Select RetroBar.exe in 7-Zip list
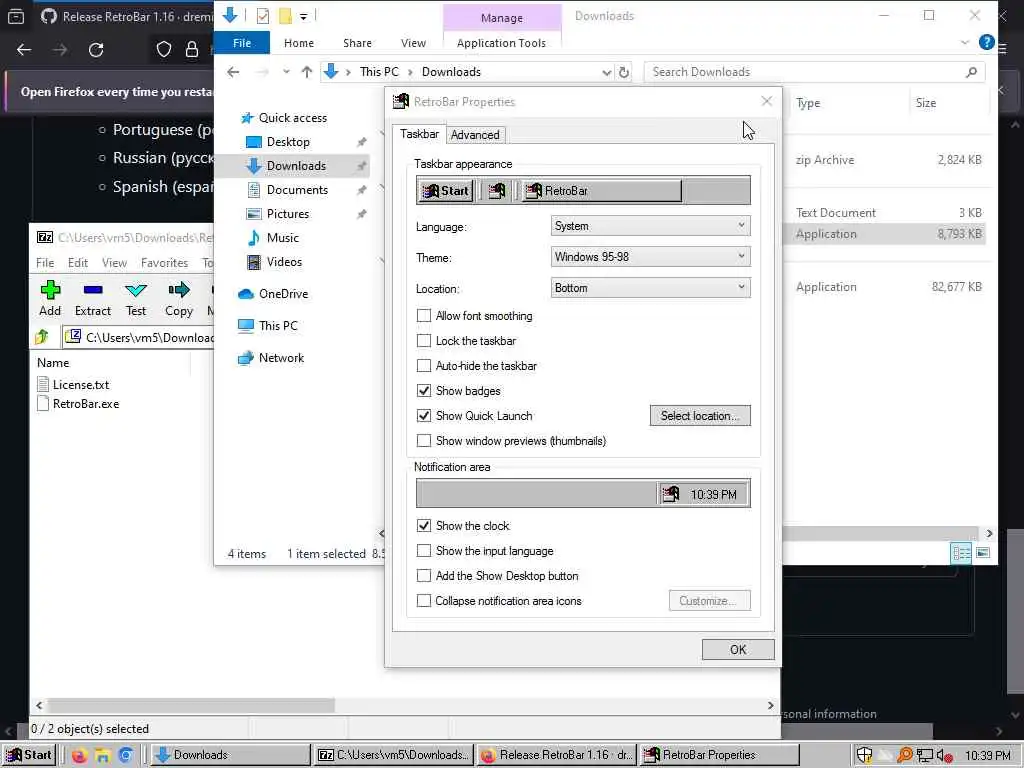This screenshot has width=1024, height=768. pos(86,404)
